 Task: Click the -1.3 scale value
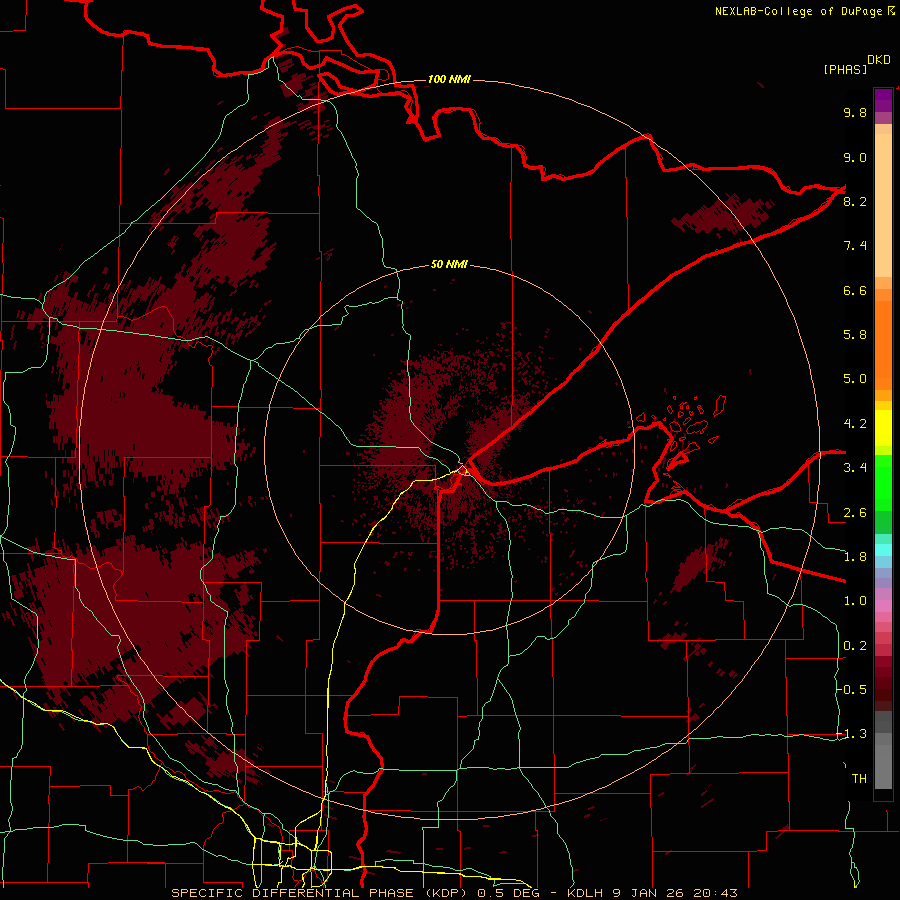(852, 734)
